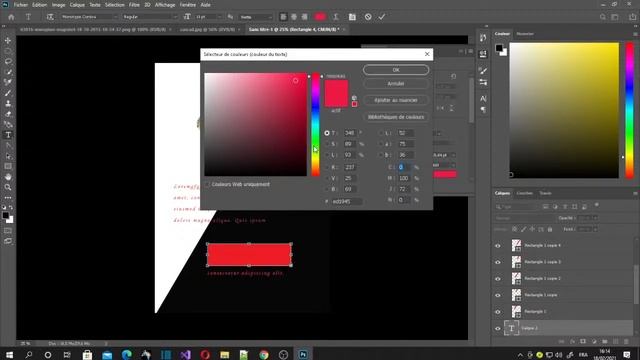
Task: Delete layer with trash icon
Action: click(626, 341)
